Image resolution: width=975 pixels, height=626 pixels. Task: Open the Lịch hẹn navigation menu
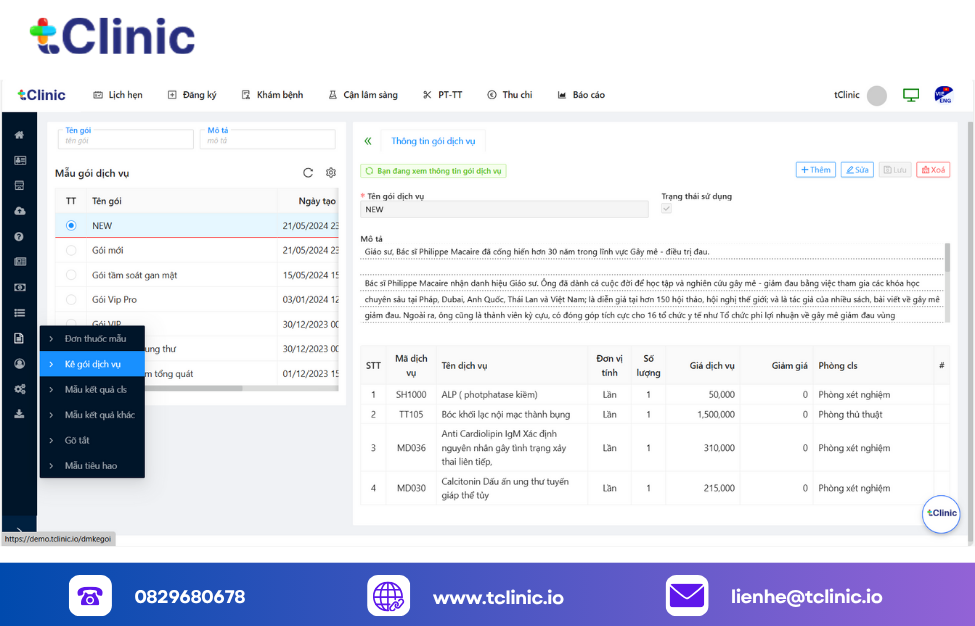118,95
